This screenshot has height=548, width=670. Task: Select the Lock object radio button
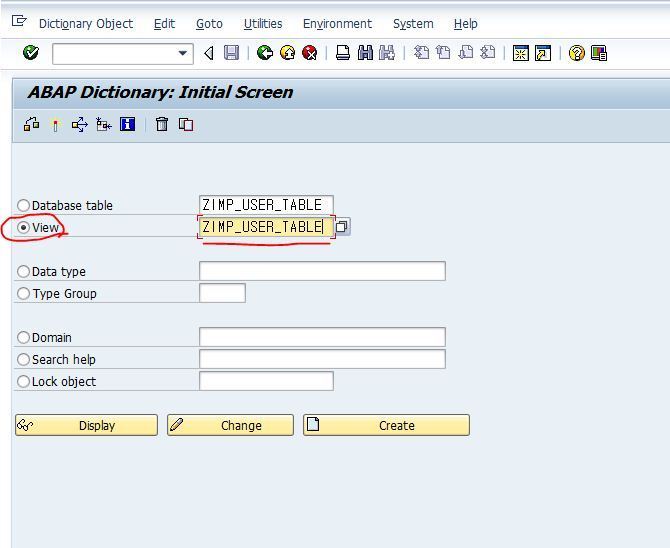coord(23,381)
